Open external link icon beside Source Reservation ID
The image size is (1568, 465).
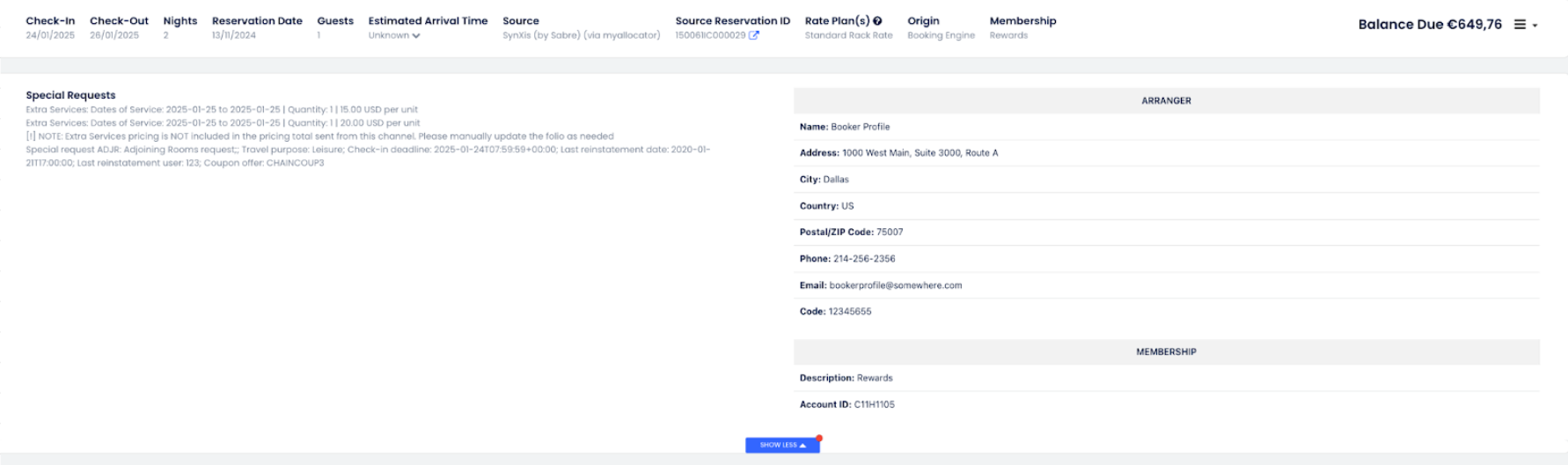coord(754,35)
